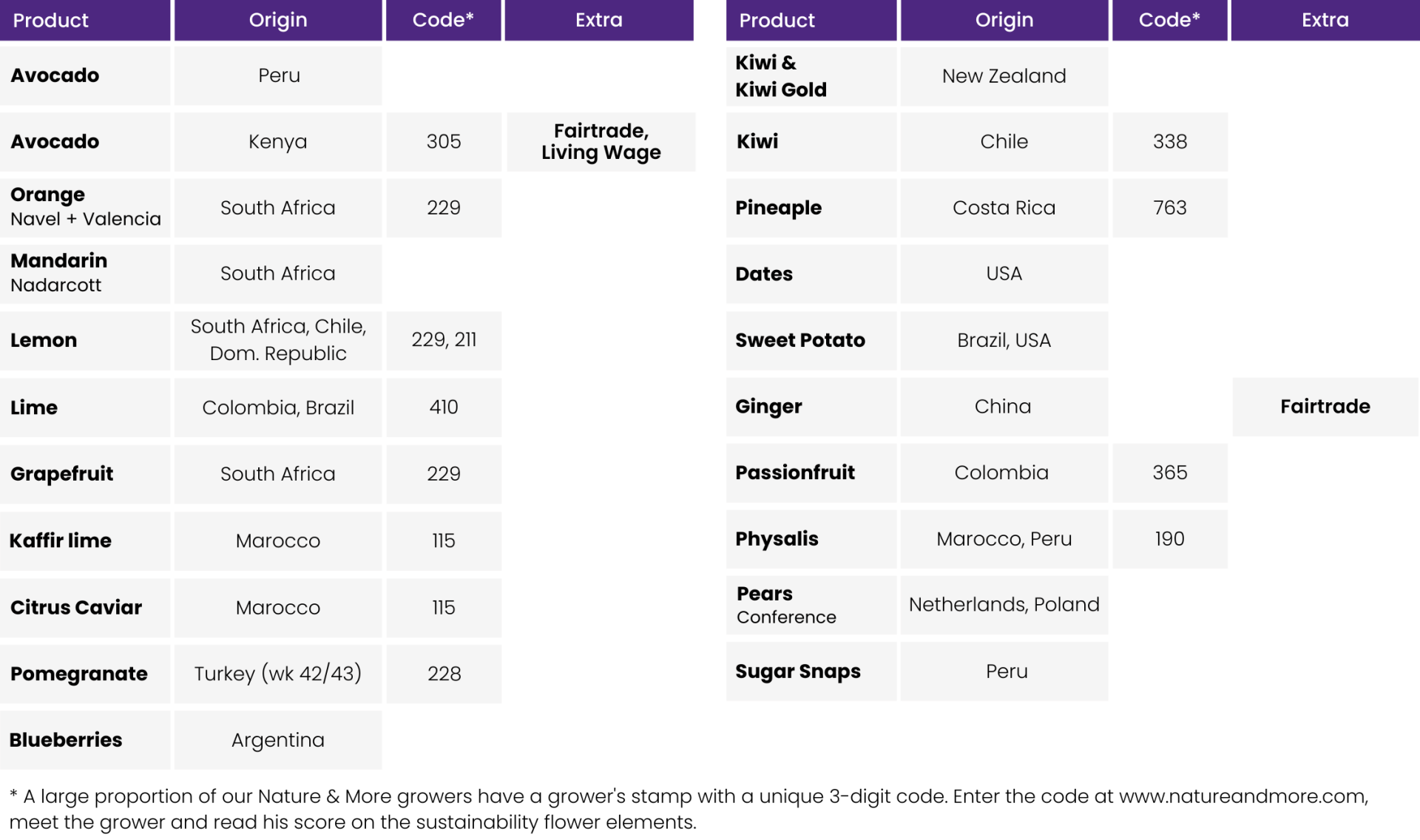Click the right table's Code* column header

(x=1169, y=20)
